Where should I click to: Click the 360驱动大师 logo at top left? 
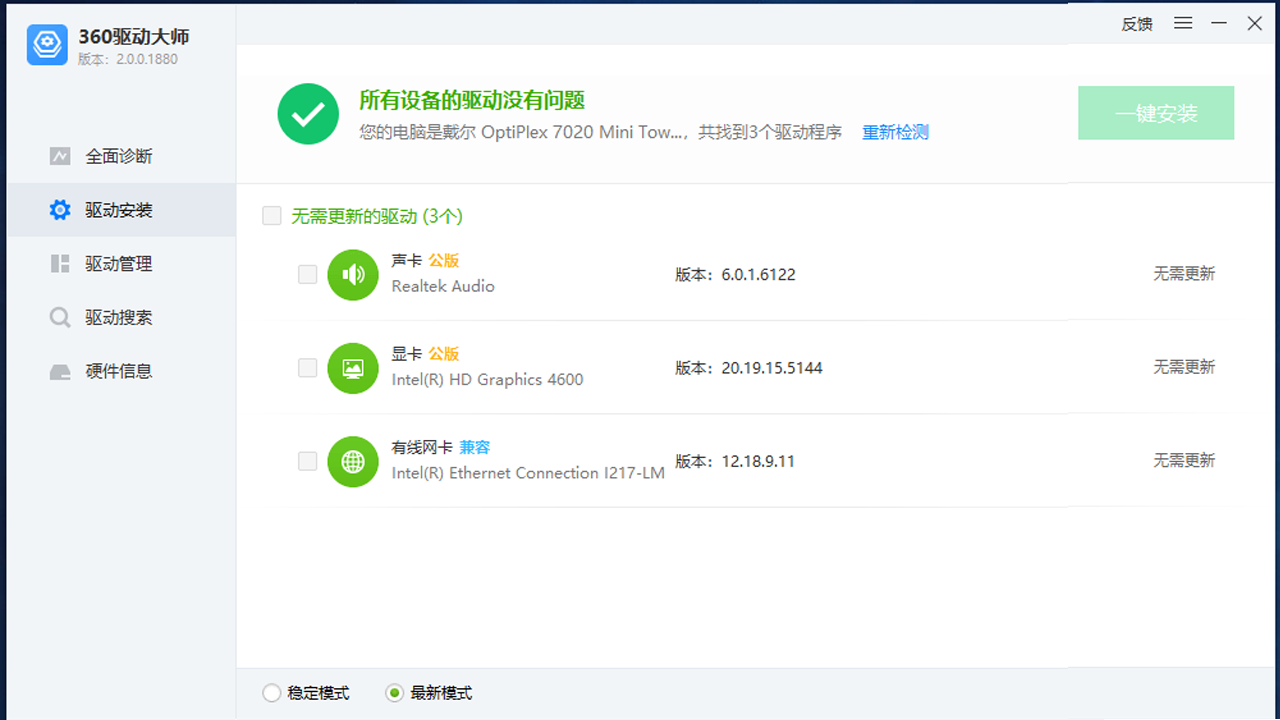pyautogui.click(x=46, y=45)
